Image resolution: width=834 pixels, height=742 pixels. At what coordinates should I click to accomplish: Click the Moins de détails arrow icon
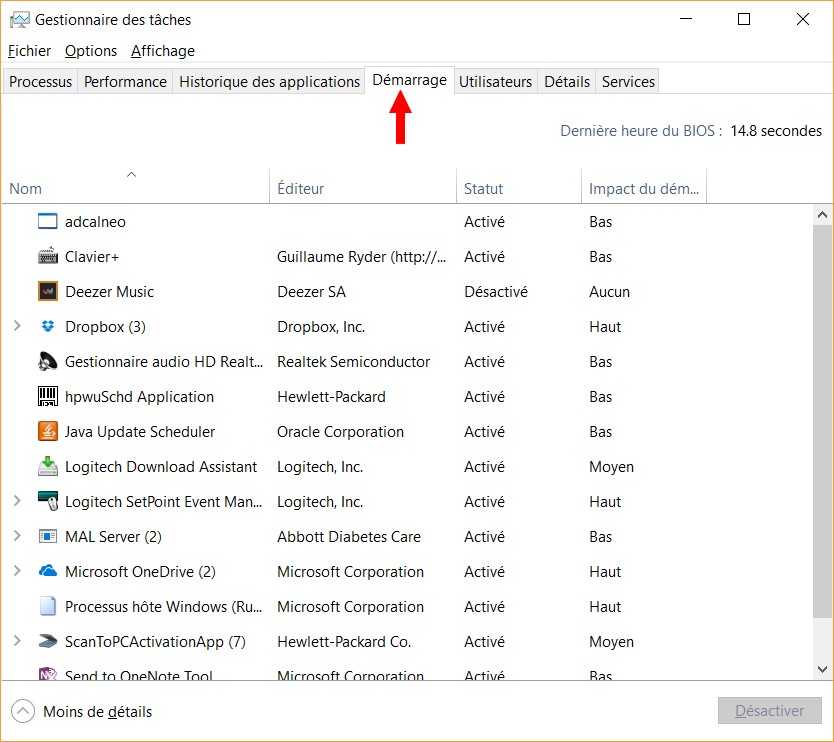pos(22,711)
